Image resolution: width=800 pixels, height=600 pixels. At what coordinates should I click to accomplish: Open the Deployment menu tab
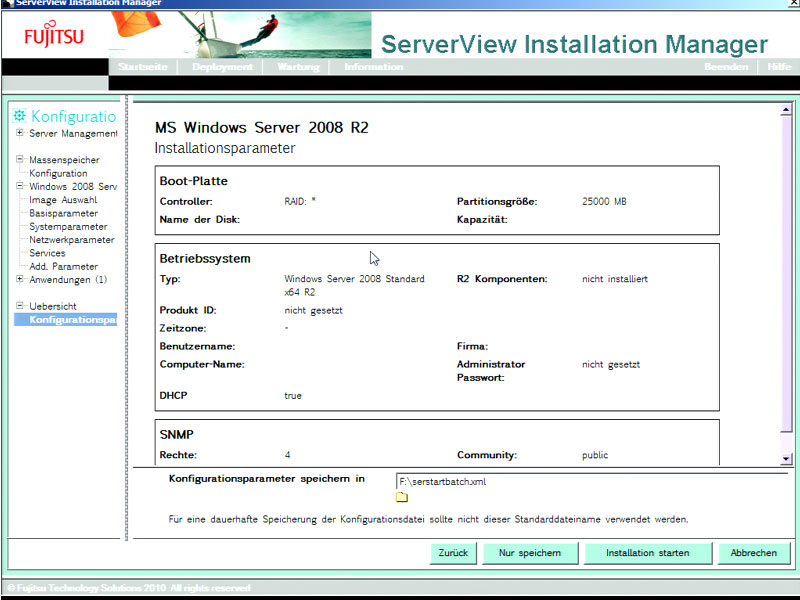[222, 67]
